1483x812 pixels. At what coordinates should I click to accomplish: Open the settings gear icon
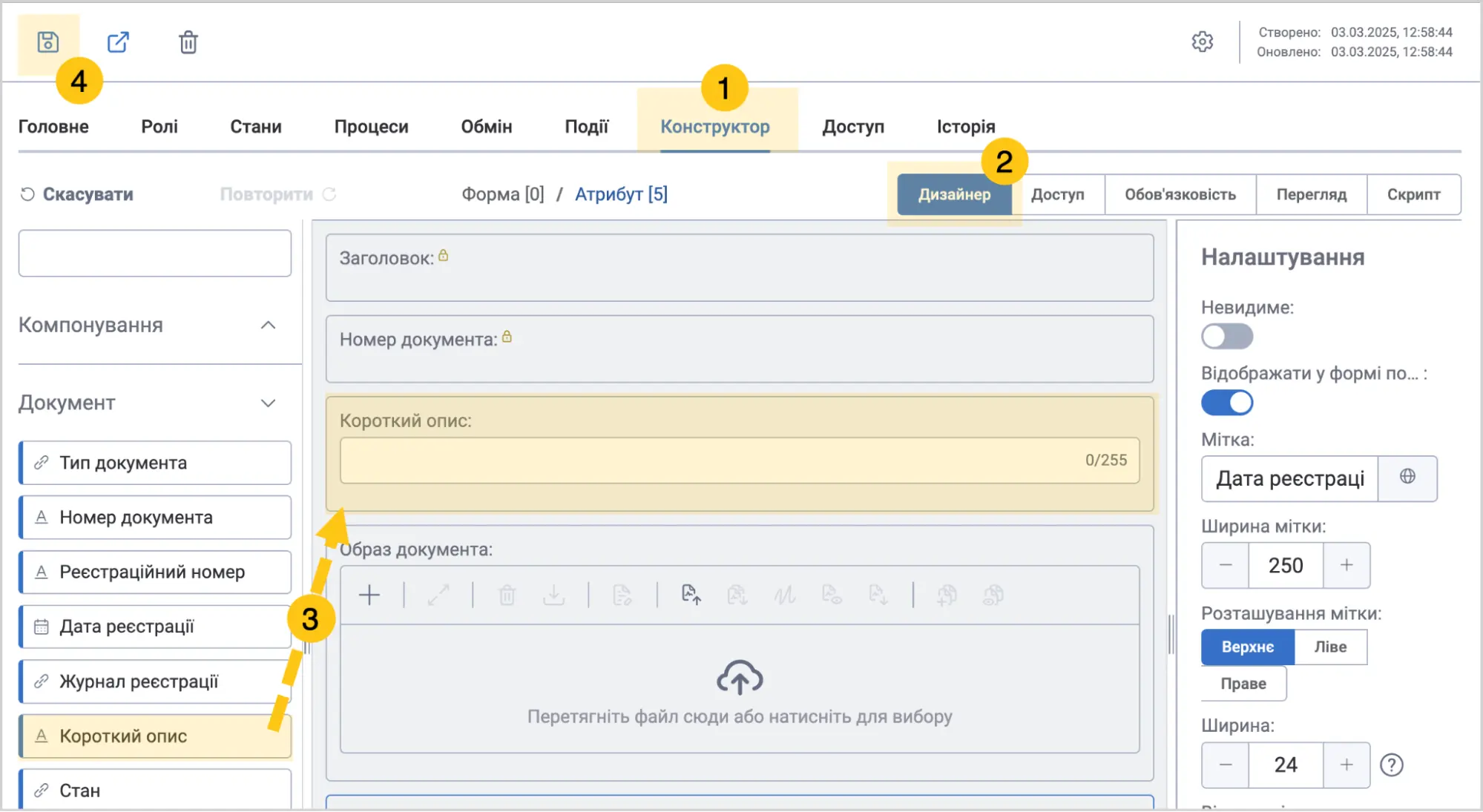pyautogui.click(x=1202, y=42)
